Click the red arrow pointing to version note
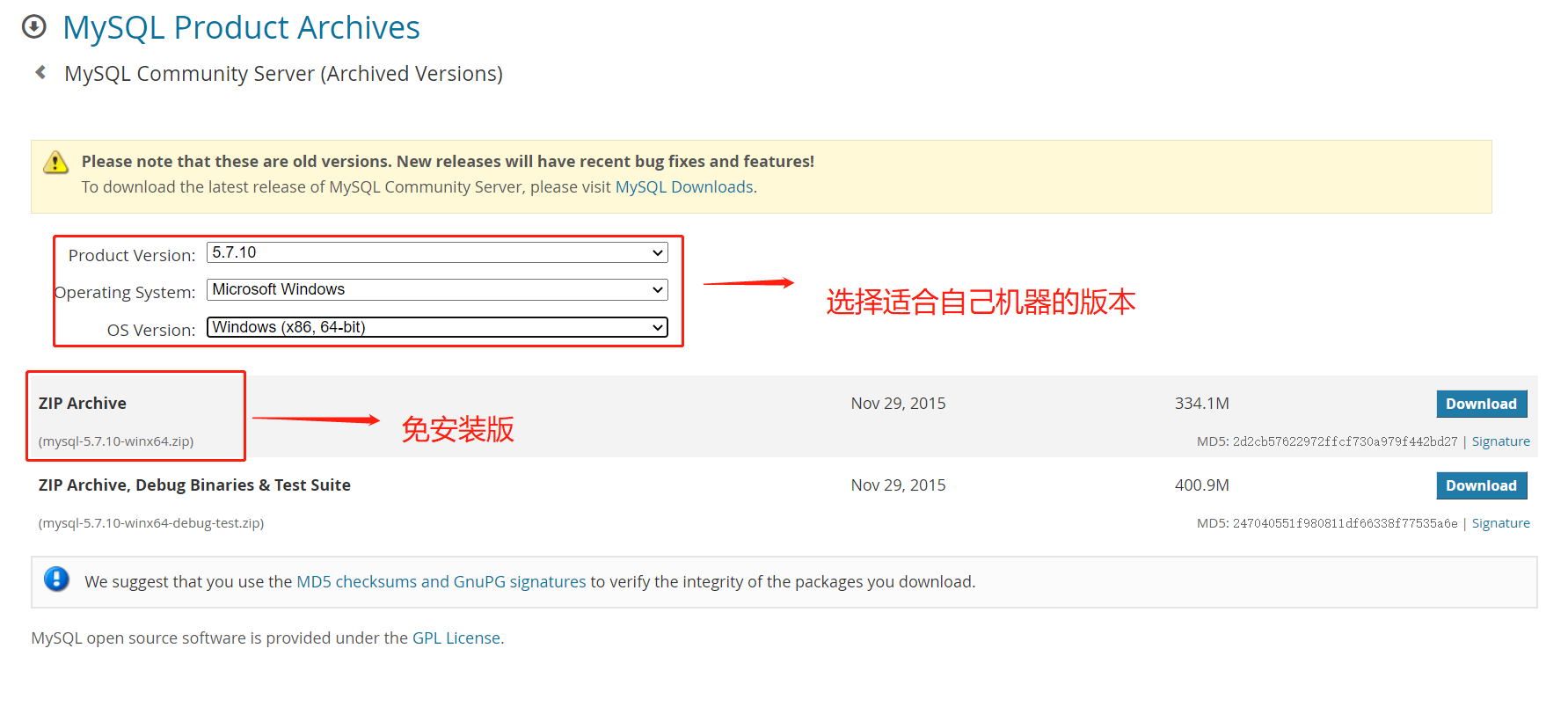Image resolution: width=1568 pixels, height=707 pixels. [x=748, y=283]
